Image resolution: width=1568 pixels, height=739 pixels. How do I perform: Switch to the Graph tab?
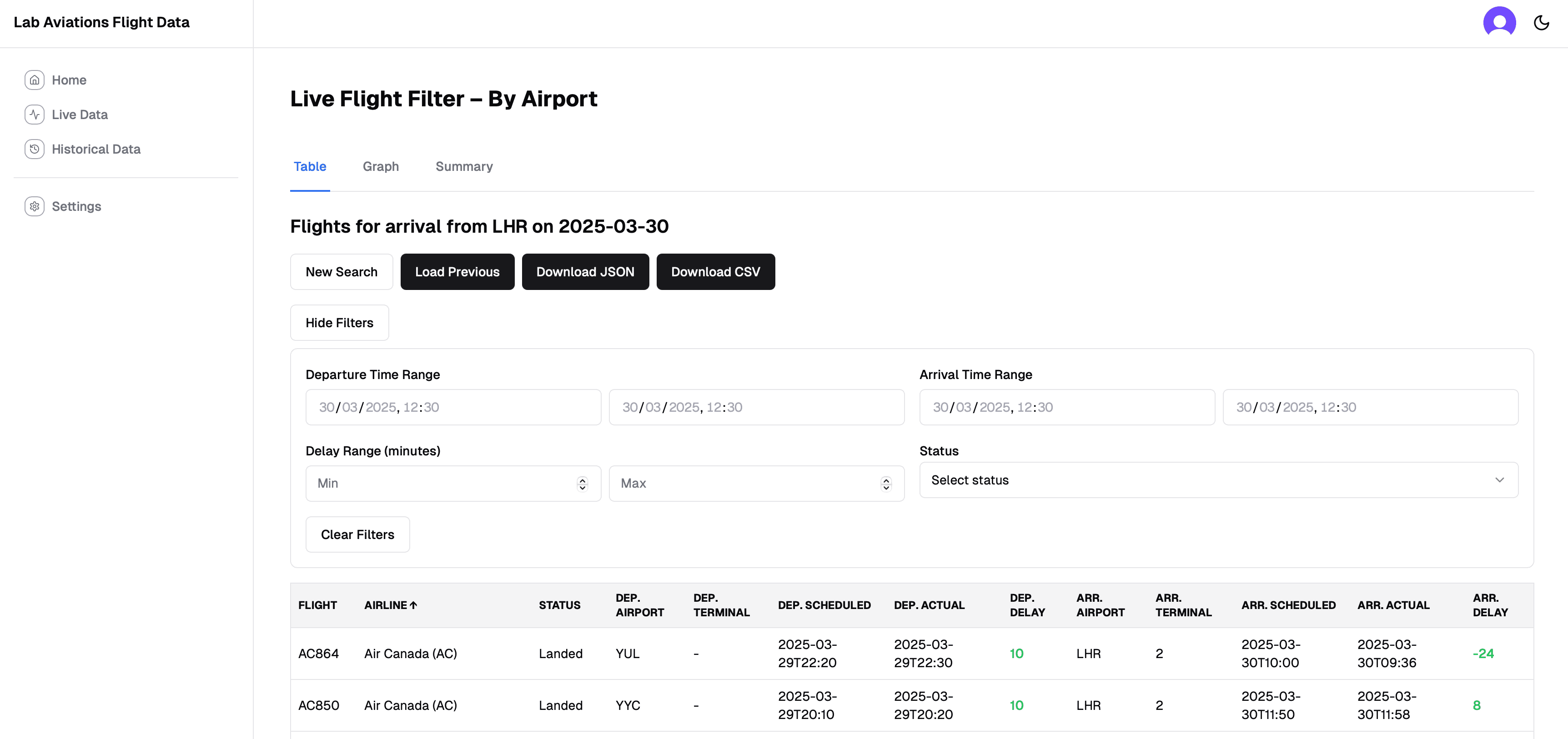pyautogui.click(x=381, y=166)
